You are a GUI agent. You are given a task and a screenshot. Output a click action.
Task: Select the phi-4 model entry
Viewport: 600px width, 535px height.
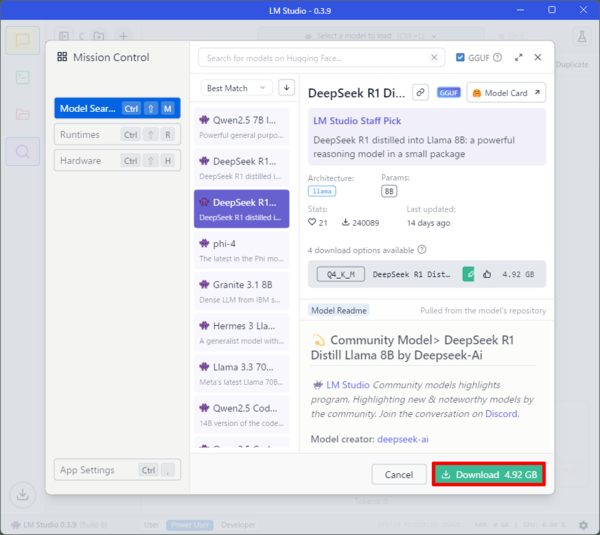coord(241,250)
